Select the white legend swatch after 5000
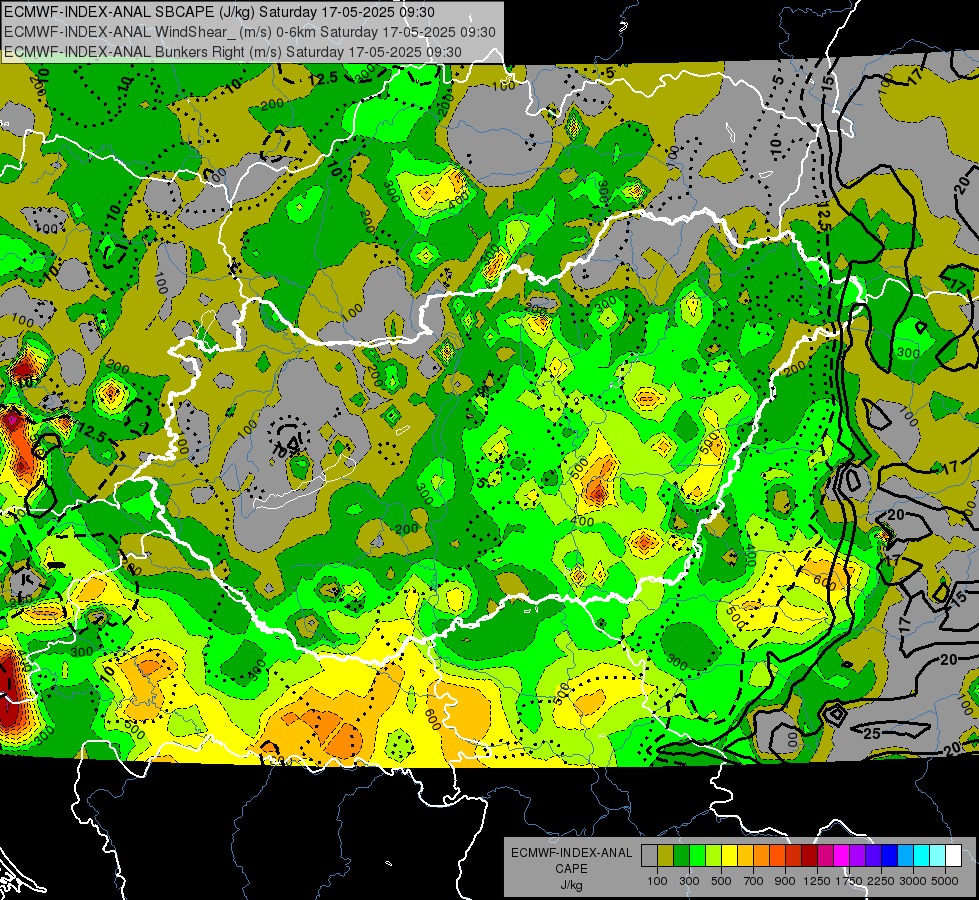 pyautogui.click(x=953, y=856)
